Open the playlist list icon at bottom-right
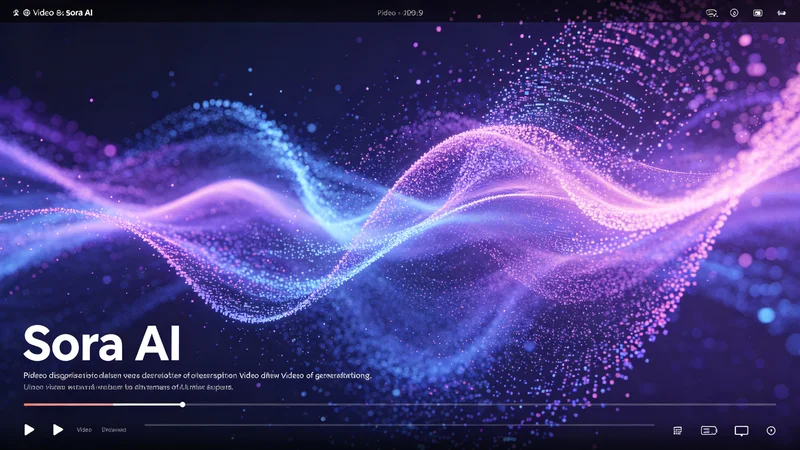800x450 pixels. click(x=678, y=431)
